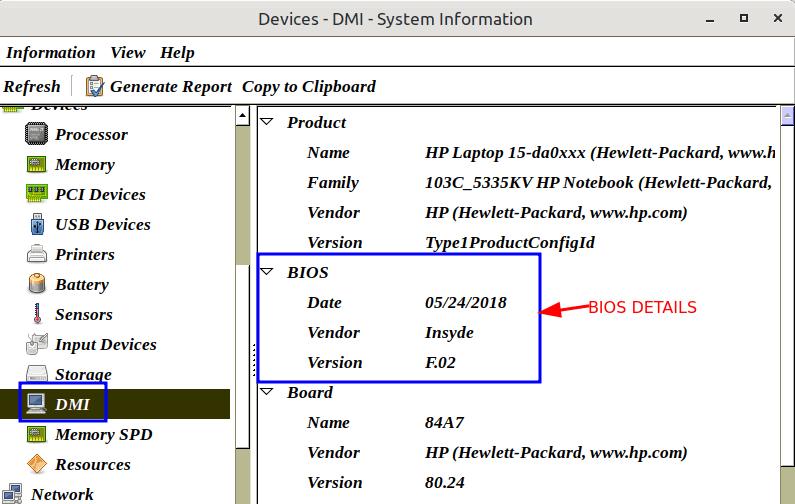Click the DMI computer icon

37,404
